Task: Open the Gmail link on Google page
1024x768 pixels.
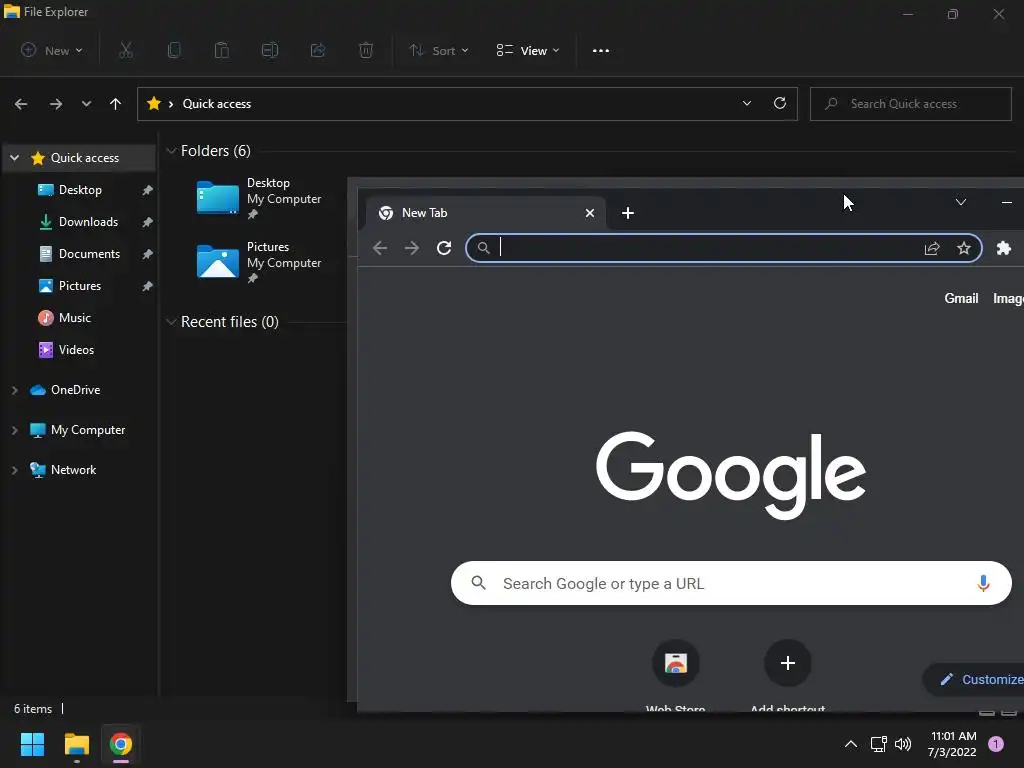Action: coord(961,298)
